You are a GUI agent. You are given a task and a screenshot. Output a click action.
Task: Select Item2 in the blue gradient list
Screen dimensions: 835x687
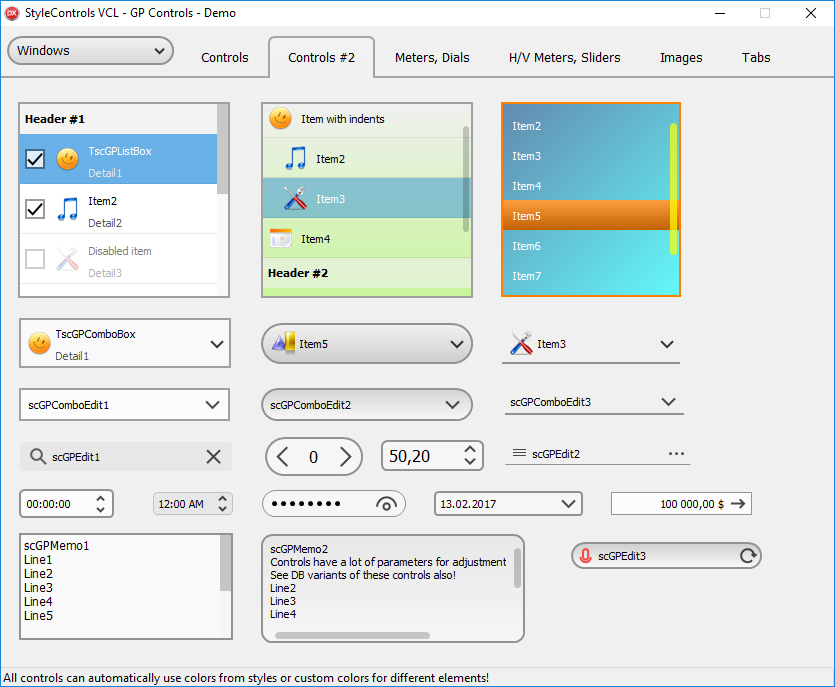pyautogui.click(x=586, y=126)
